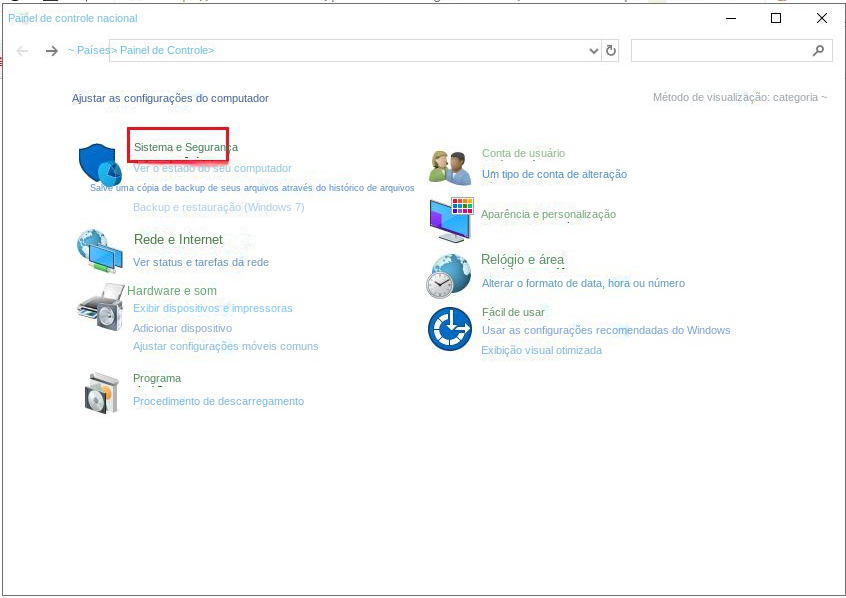The width and height of the screenshot is (846, 598).
Task: Open the Programa disc box icon
Action: tap(101, 392)
